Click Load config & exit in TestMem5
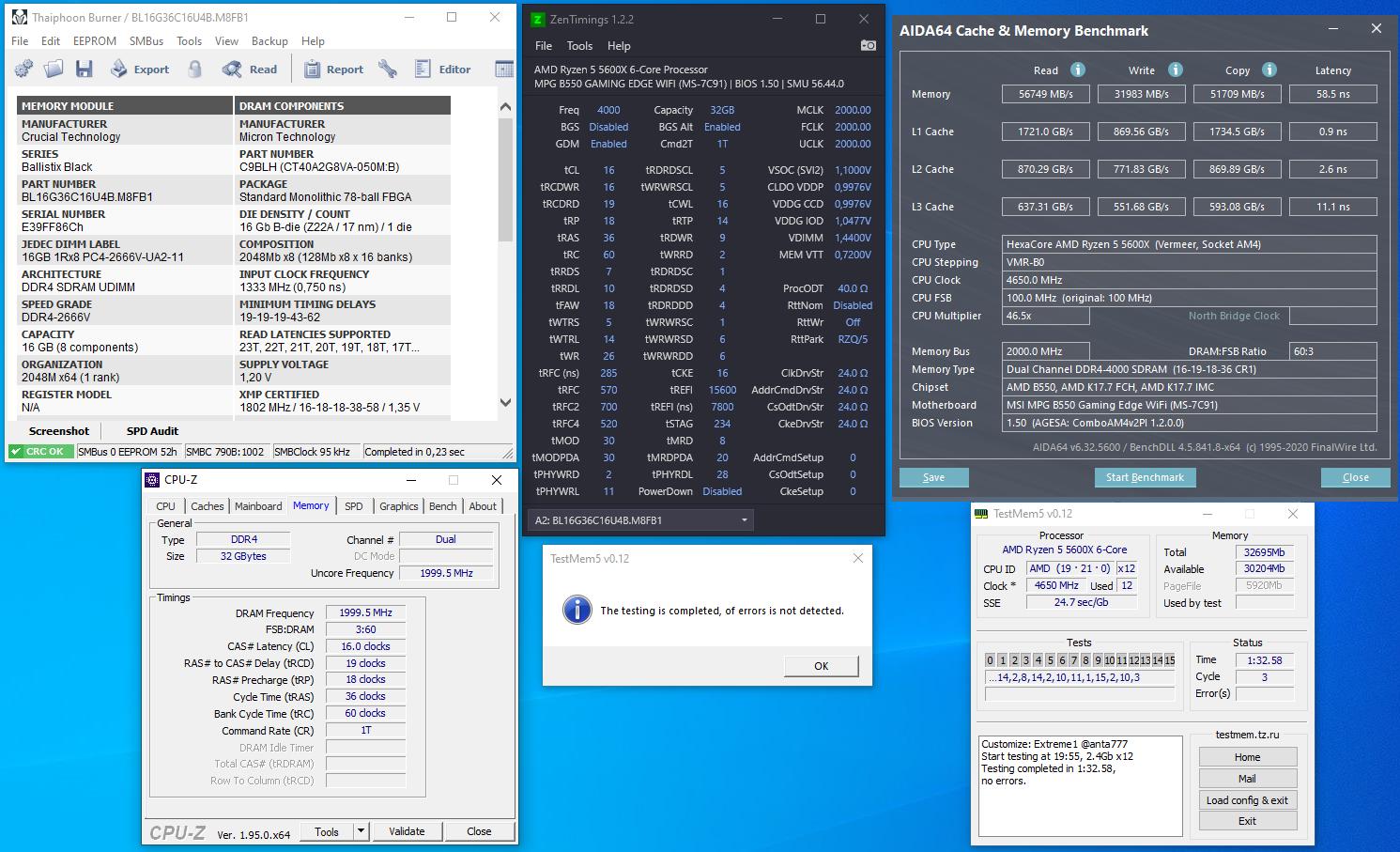Viewport: 1400px width, 852px height. (x=1248, y=800)
